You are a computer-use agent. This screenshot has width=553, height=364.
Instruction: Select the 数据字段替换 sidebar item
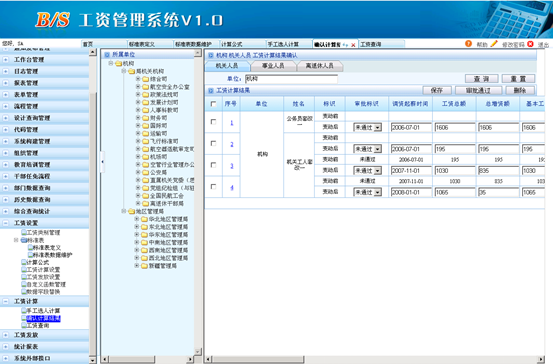43,292
